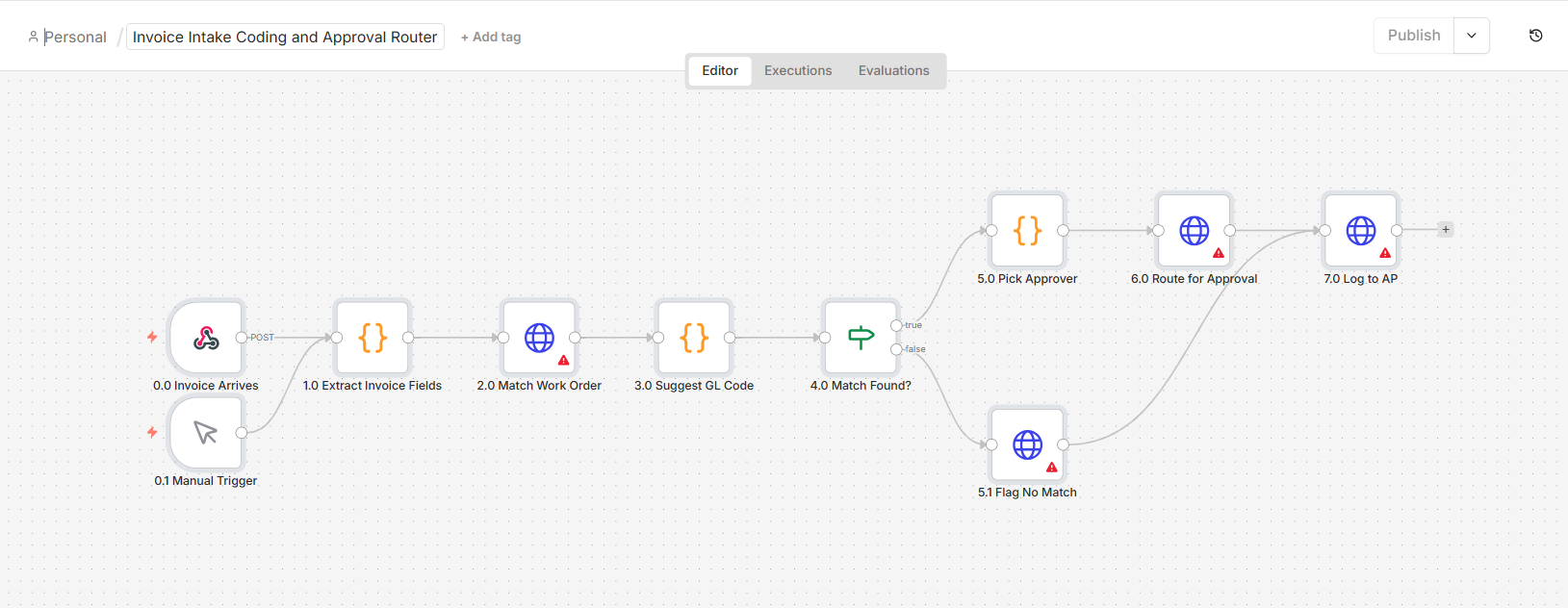The width and height of the screenshot is (1568, 608).
Task: Click the 5.0 Pick Approver label
Action: (x=1027, y=279)
